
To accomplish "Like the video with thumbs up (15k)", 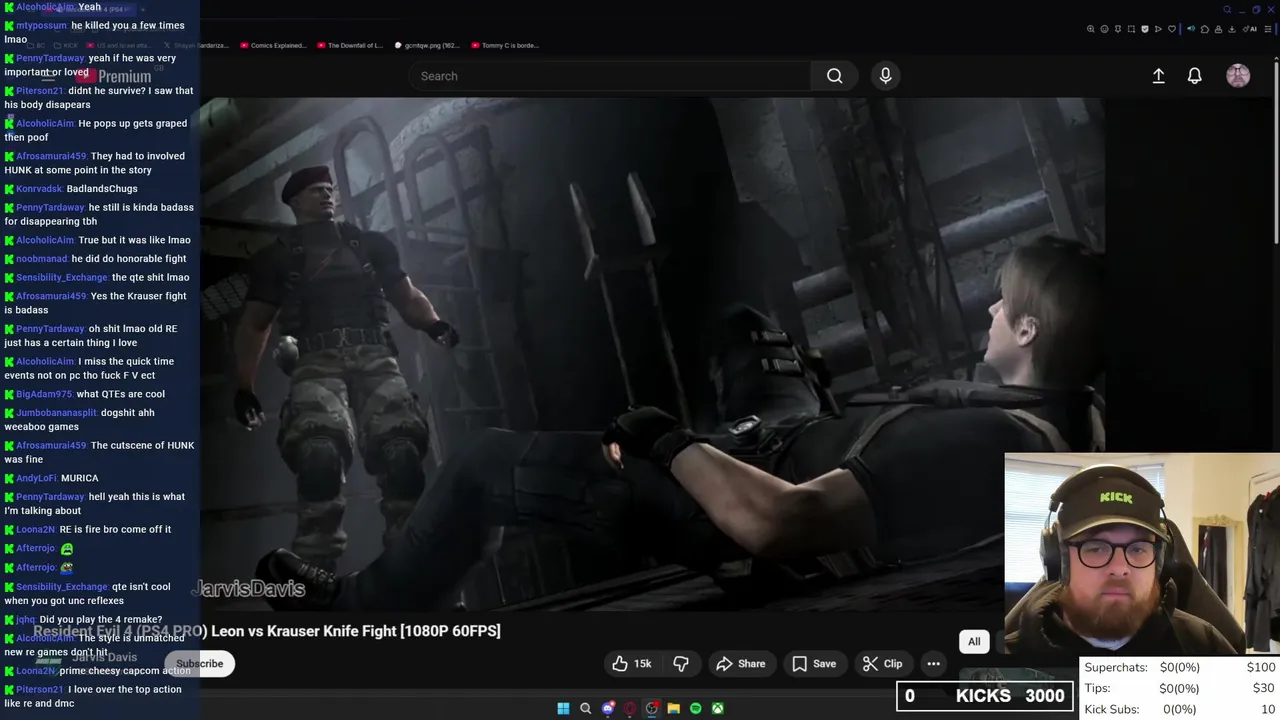I will [631, 664].
